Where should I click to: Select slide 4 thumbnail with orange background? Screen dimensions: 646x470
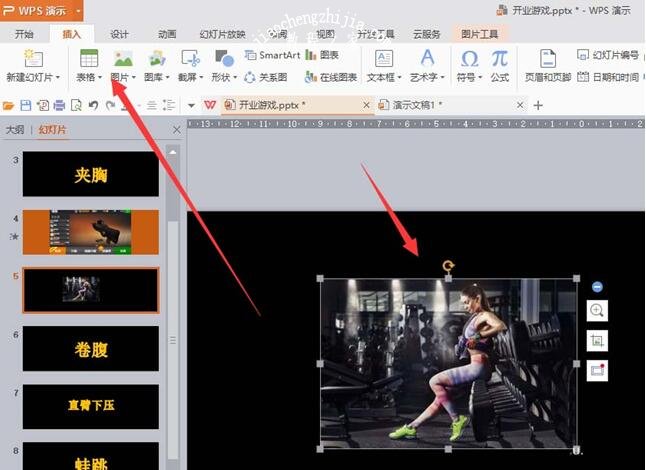coord(91,232)
